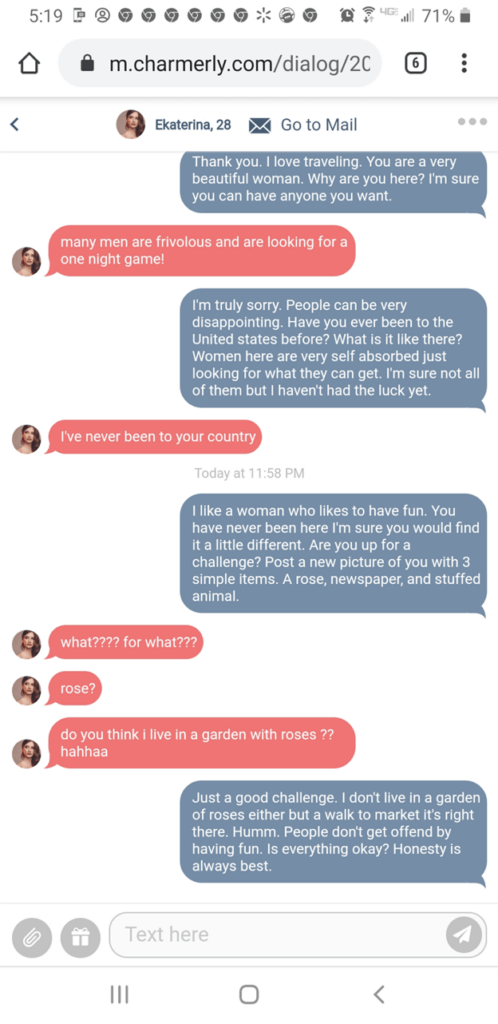Tap the Android home navigation button

(x=249, y=994)
